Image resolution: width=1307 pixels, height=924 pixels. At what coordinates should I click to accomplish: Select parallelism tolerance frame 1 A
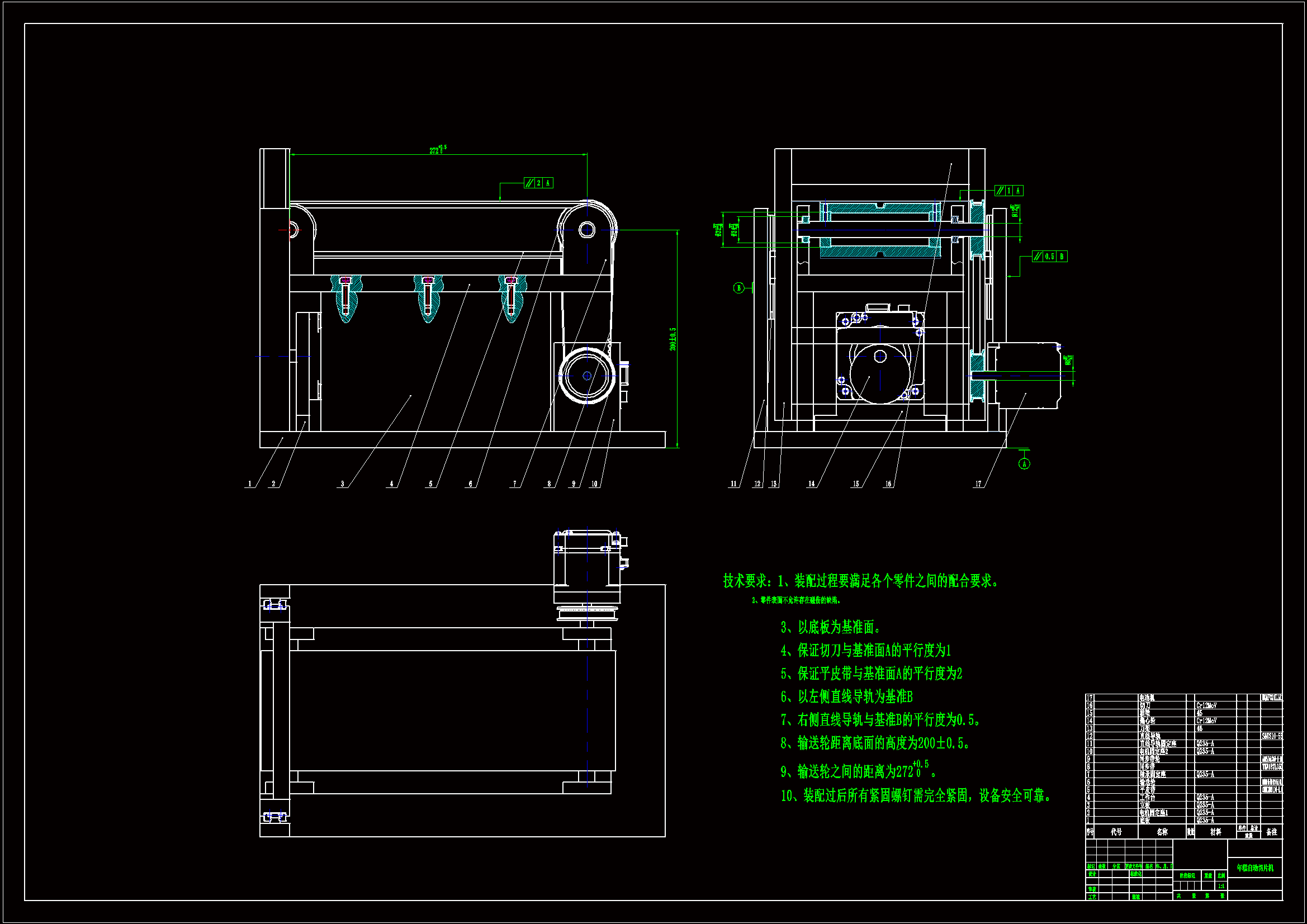pyautogui.click(x=1008, y=191)
